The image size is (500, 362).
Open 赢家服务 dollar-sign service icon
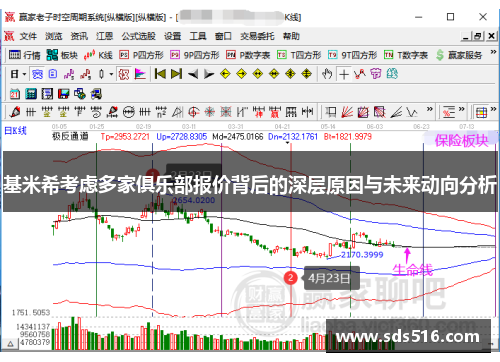pos(459,55)
